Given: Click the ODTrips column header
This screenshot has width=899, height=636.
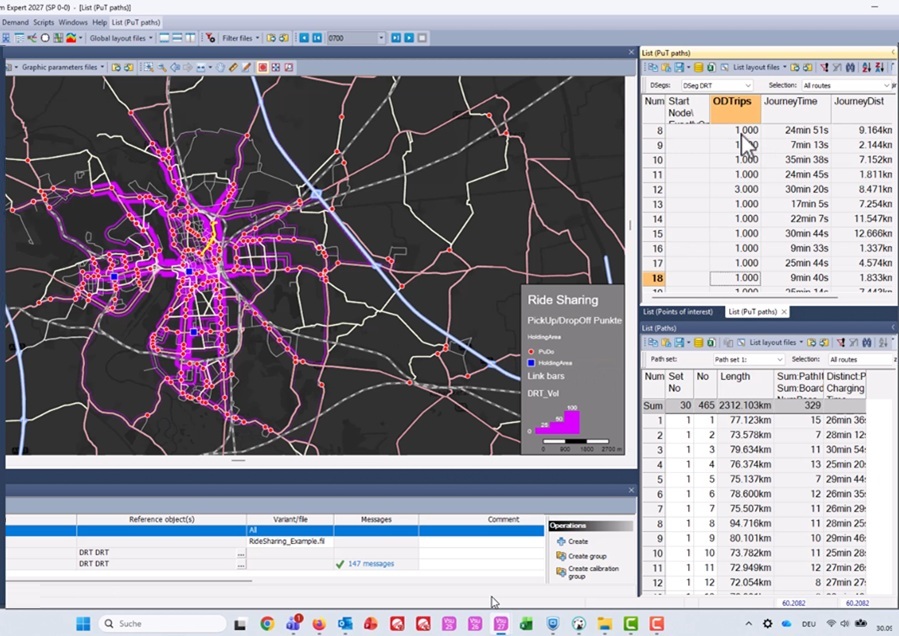Looking at the screenshot, I should pyautogui.click(x=734, y=109).
